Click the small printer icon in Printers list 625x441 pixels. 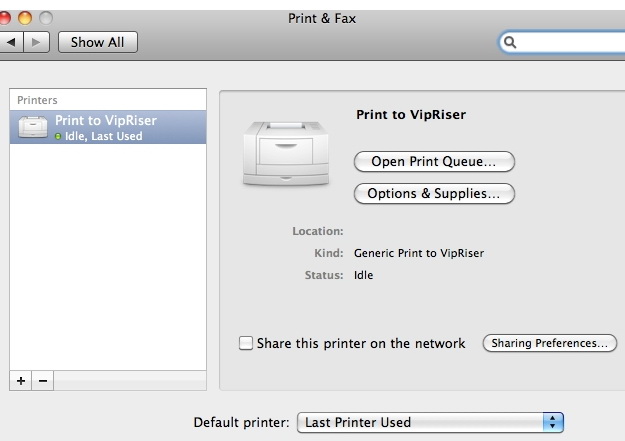(x=33, y=127)
